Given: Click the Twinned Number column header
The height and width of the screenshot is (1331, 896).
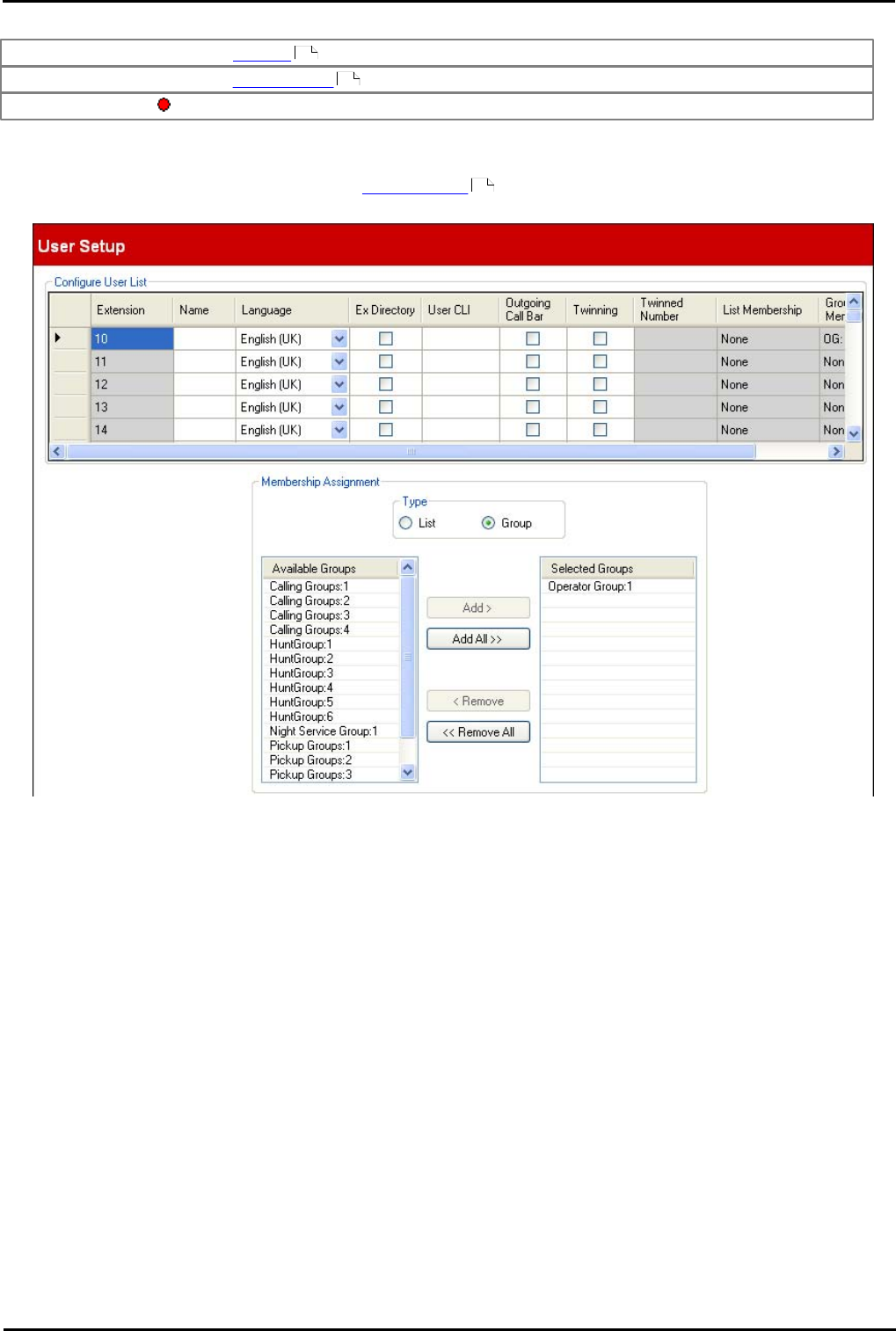Looking at the screenshot, I should point(675,309).
